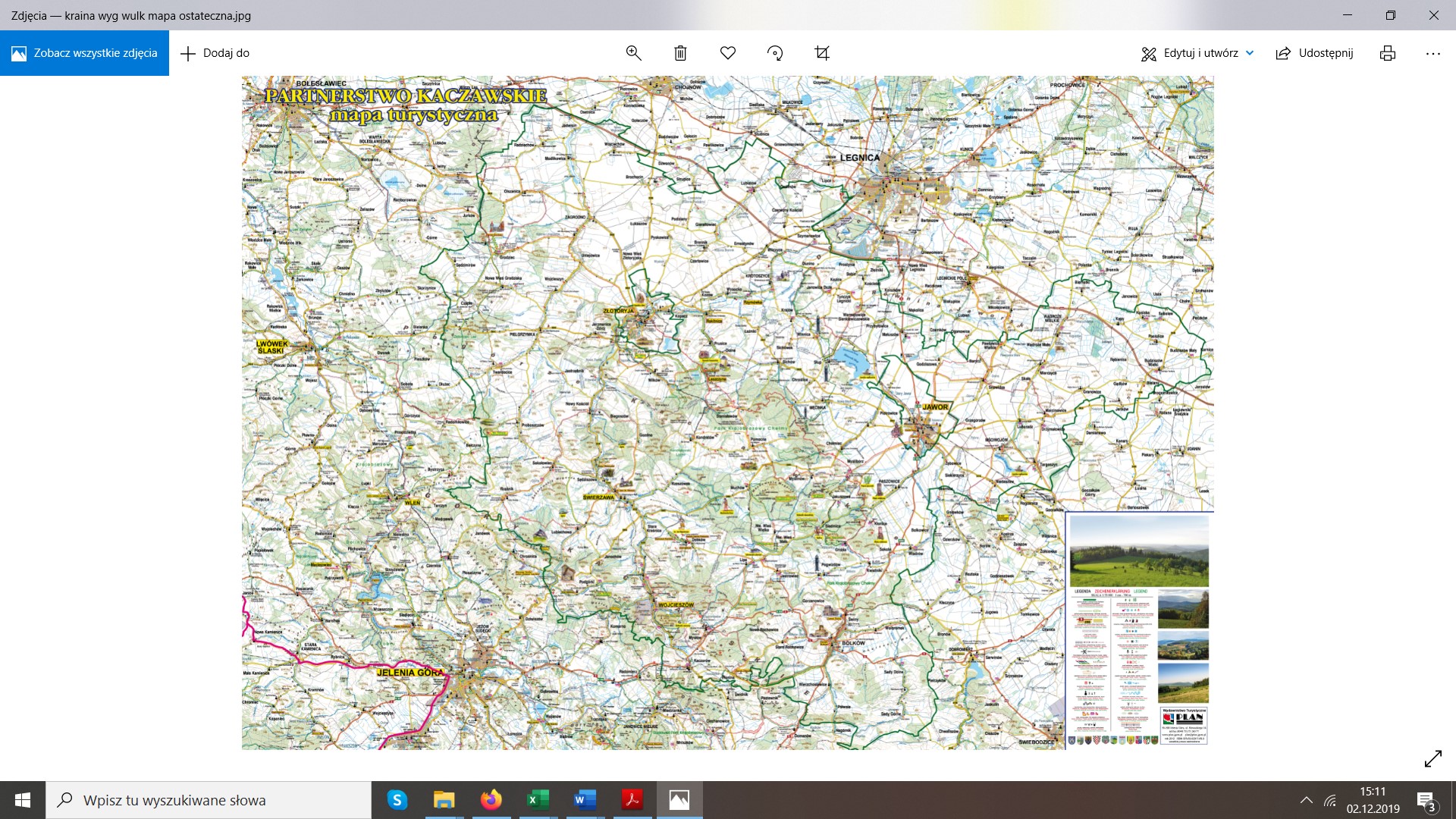
Task: Print the photo with the printer icon
Action: click(x=1388, y=53)
